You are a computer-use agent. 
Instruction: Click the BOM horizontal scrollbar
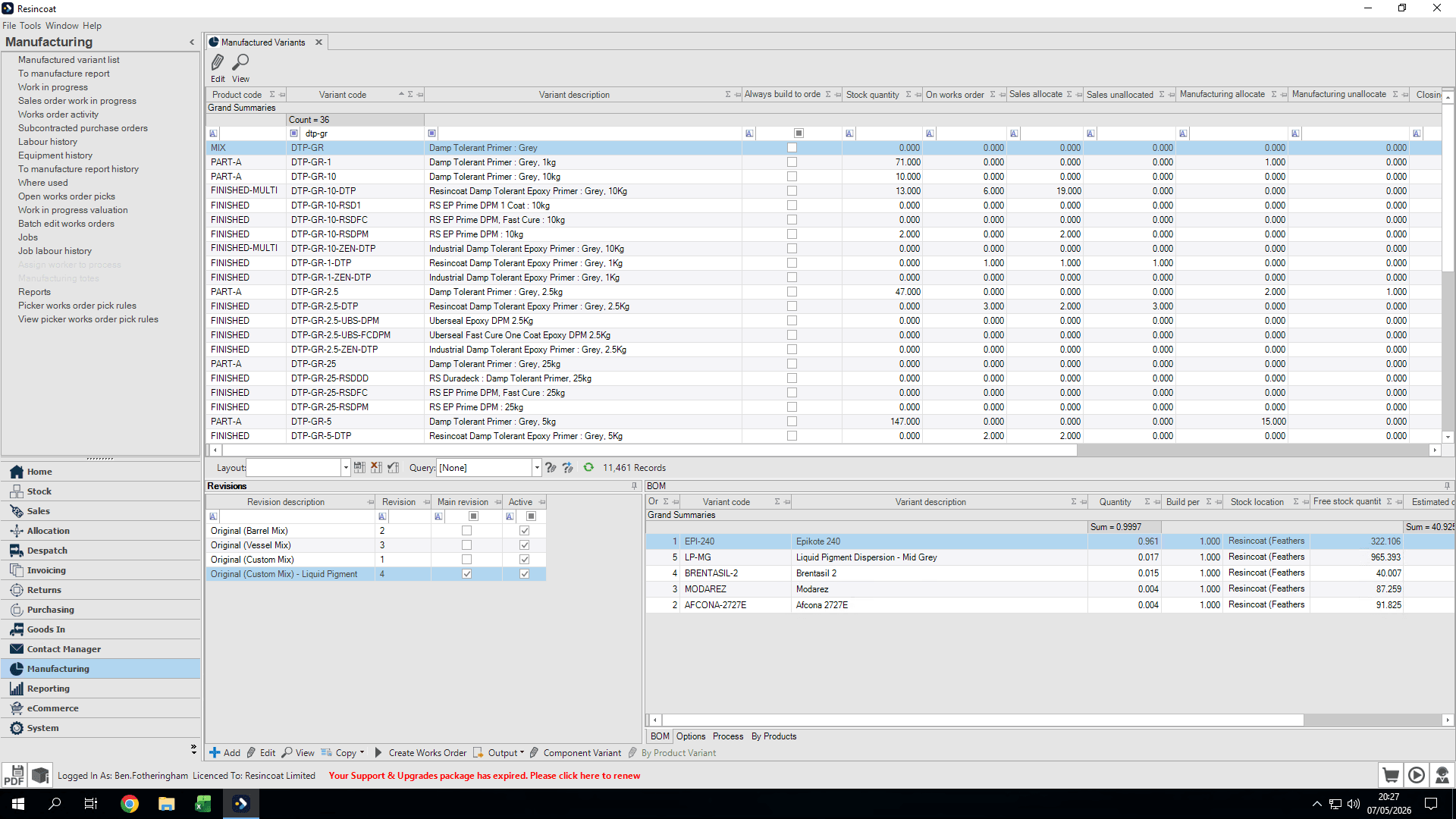[x=983, y=720]
